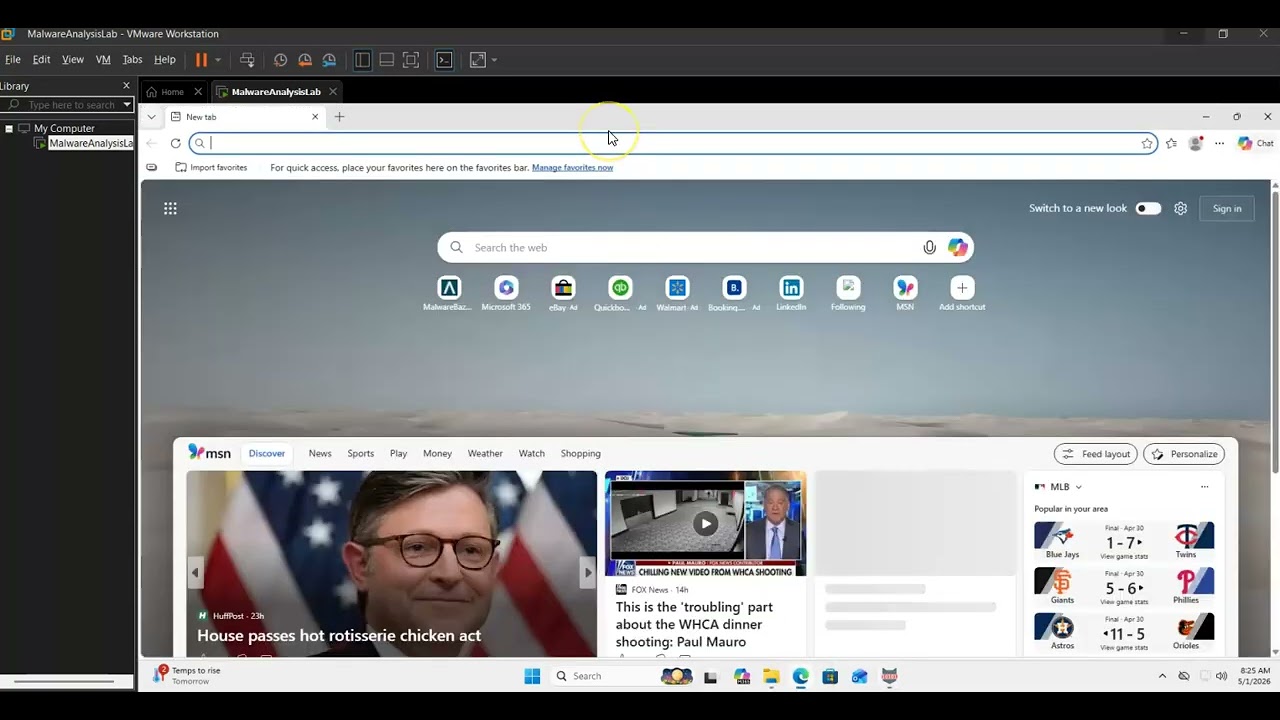Open the VMware Tabs menu

(x=132, y=60)
